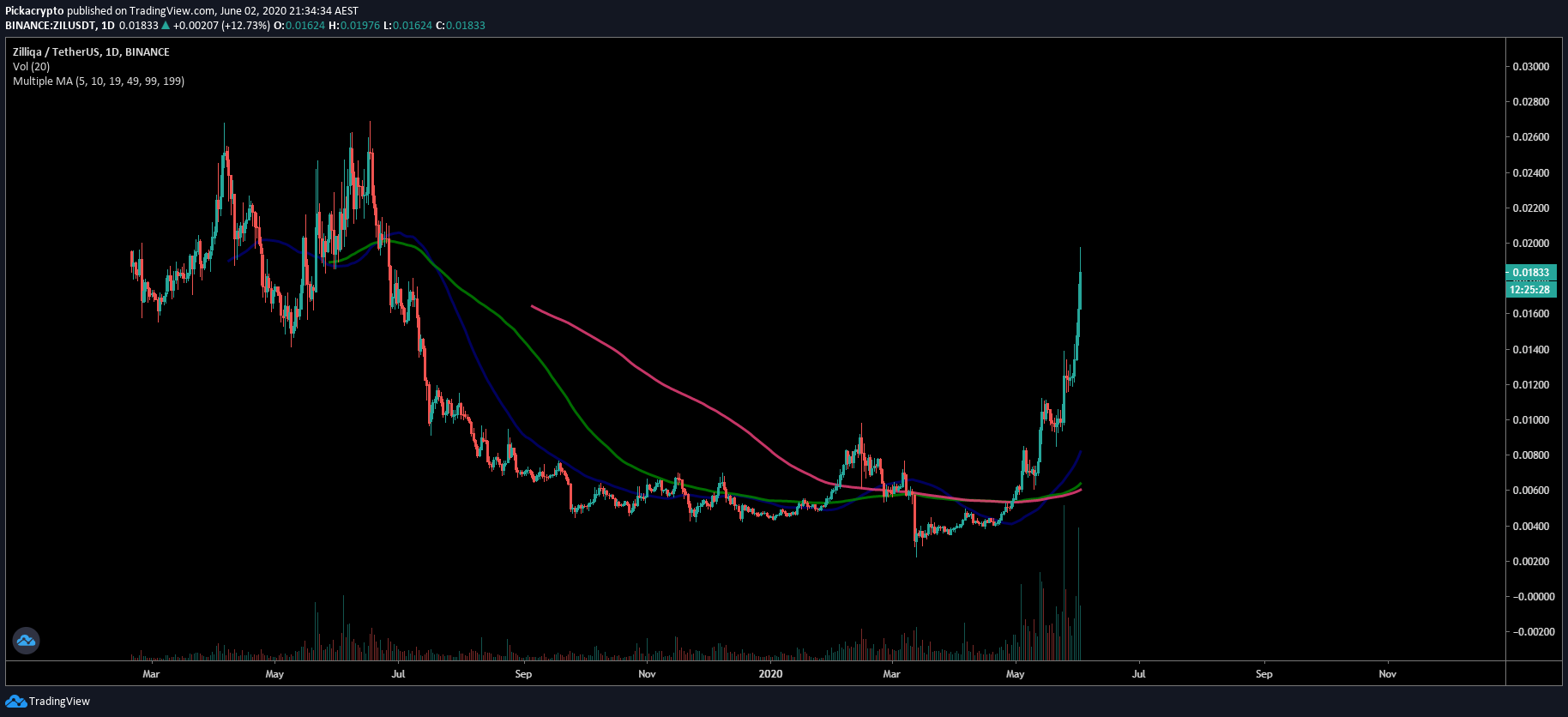The image size is (1568, 717).
Task: Click the cloud snapshot icon on the chart
Action: (x=26, y=640)
